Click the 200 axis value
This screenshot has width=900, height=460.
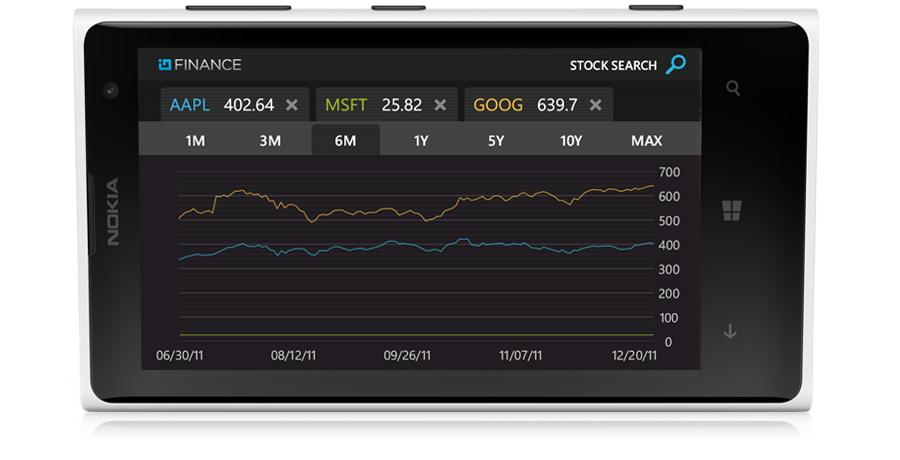point(669,293)
